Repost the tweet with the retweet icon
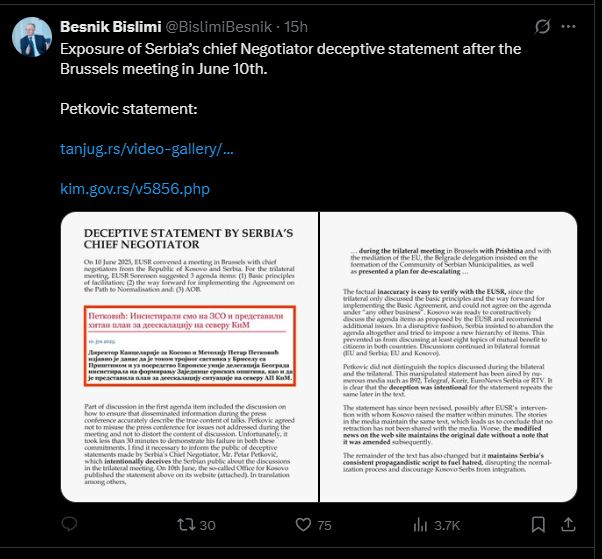 click(x=186, y=525)
